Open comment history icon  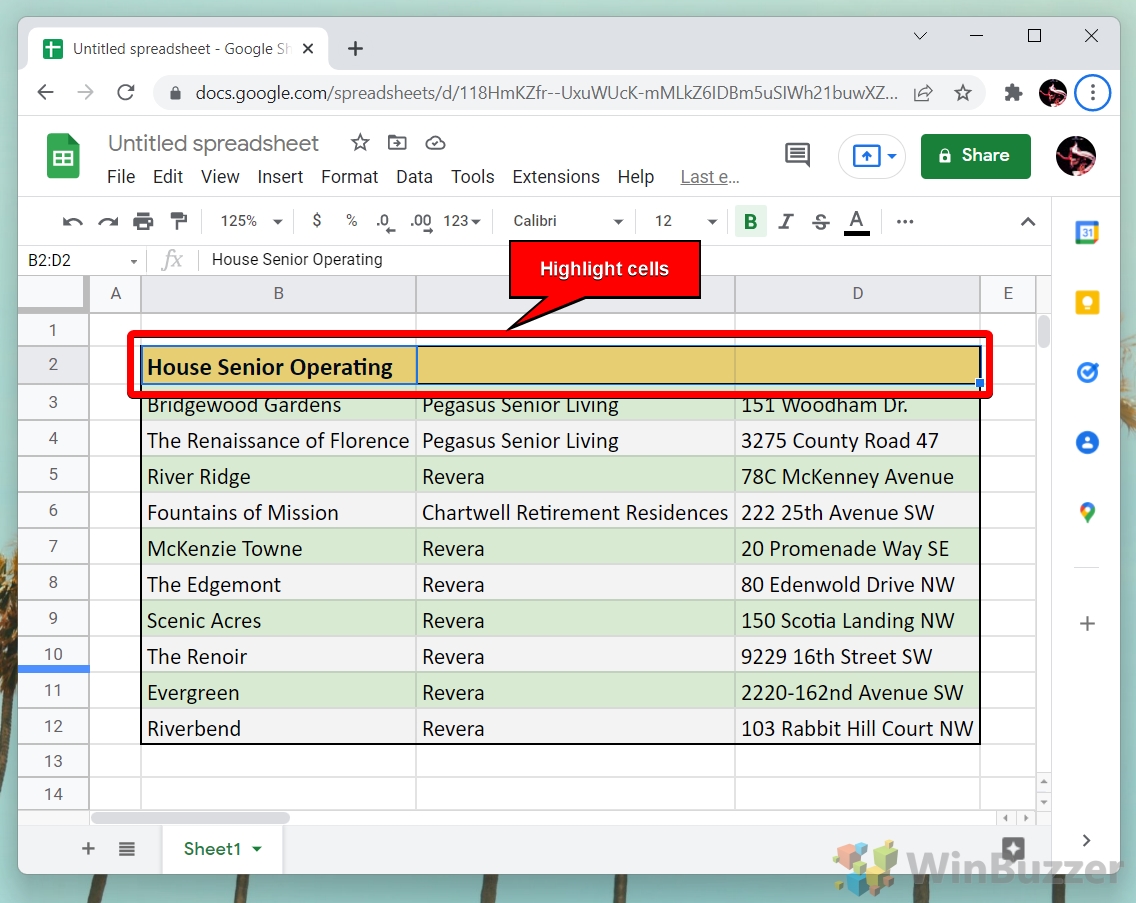[x=797, y=155]
